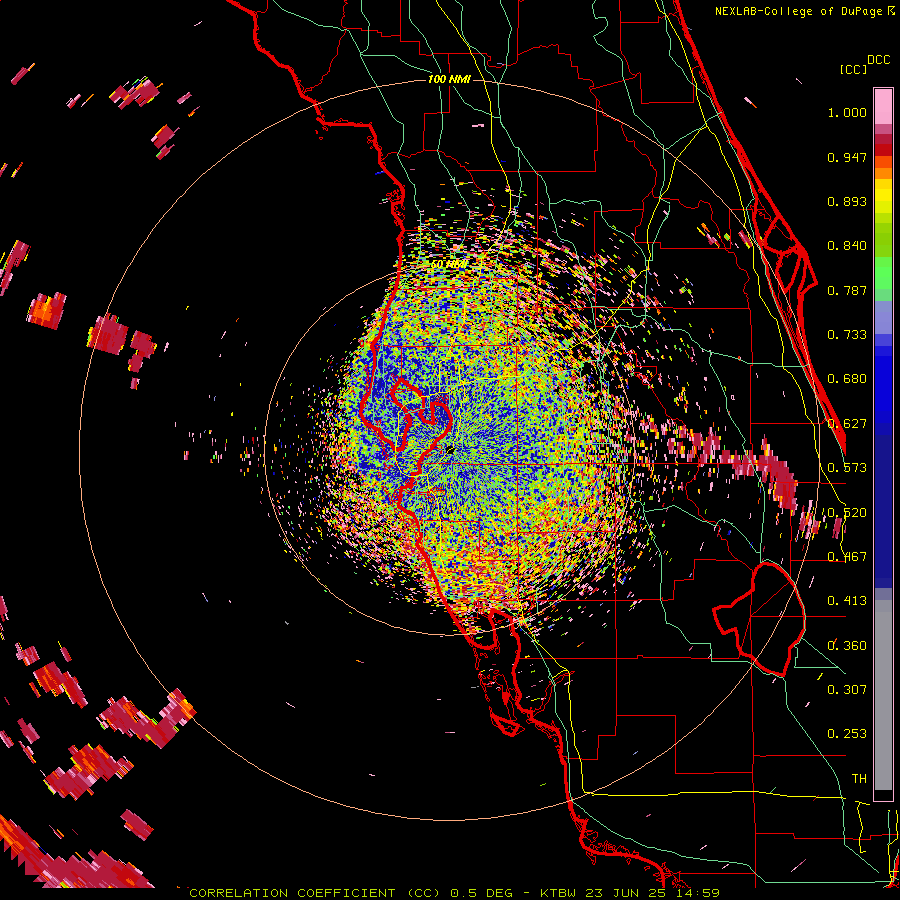Click the 50 NMI range ring label
This screenshot has width=900, height=900.
tap(449, 265)
